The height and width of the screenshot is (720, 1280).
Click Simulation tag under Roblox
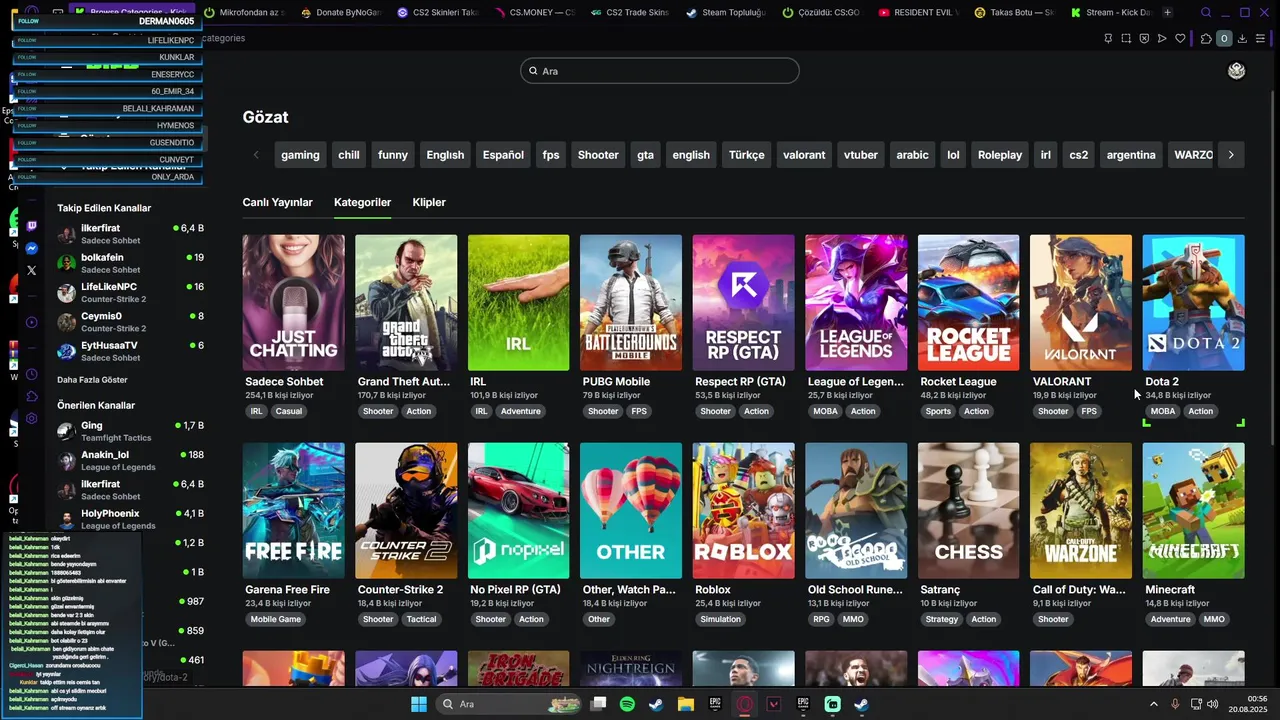pos(721,619)
